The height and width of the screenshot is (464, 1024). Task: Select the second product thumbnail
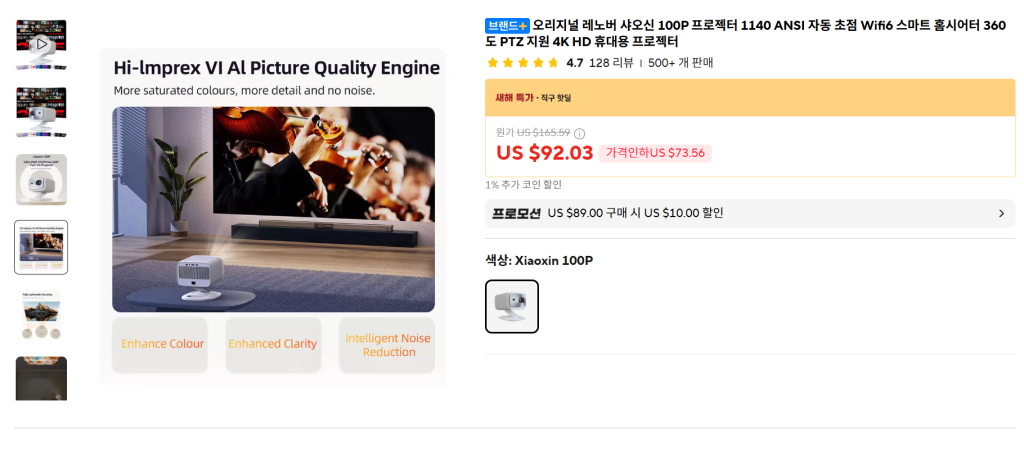[x=41, y=112]
